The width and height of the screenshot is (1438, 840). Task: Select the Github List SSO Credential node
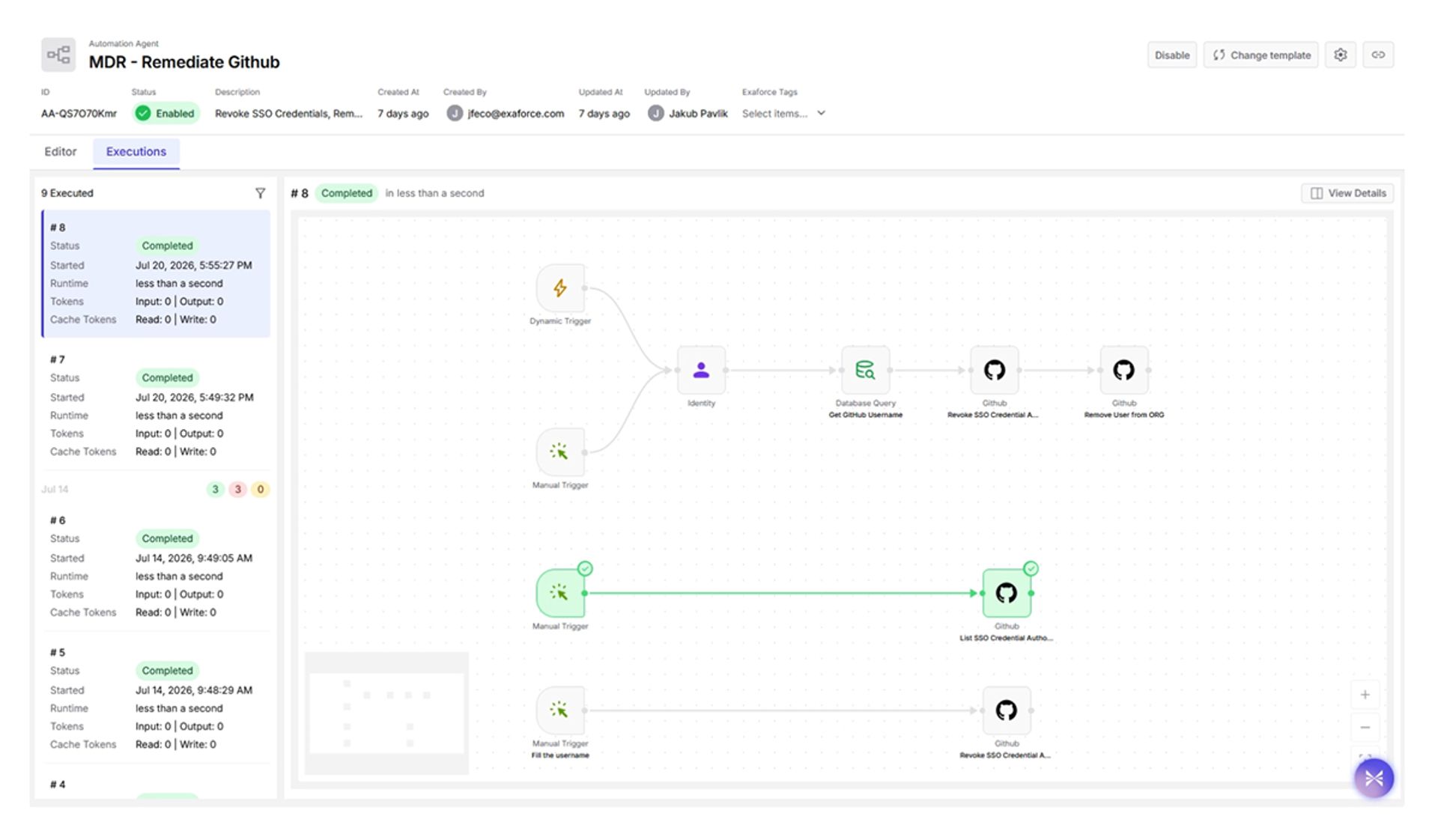(1006, 593)
